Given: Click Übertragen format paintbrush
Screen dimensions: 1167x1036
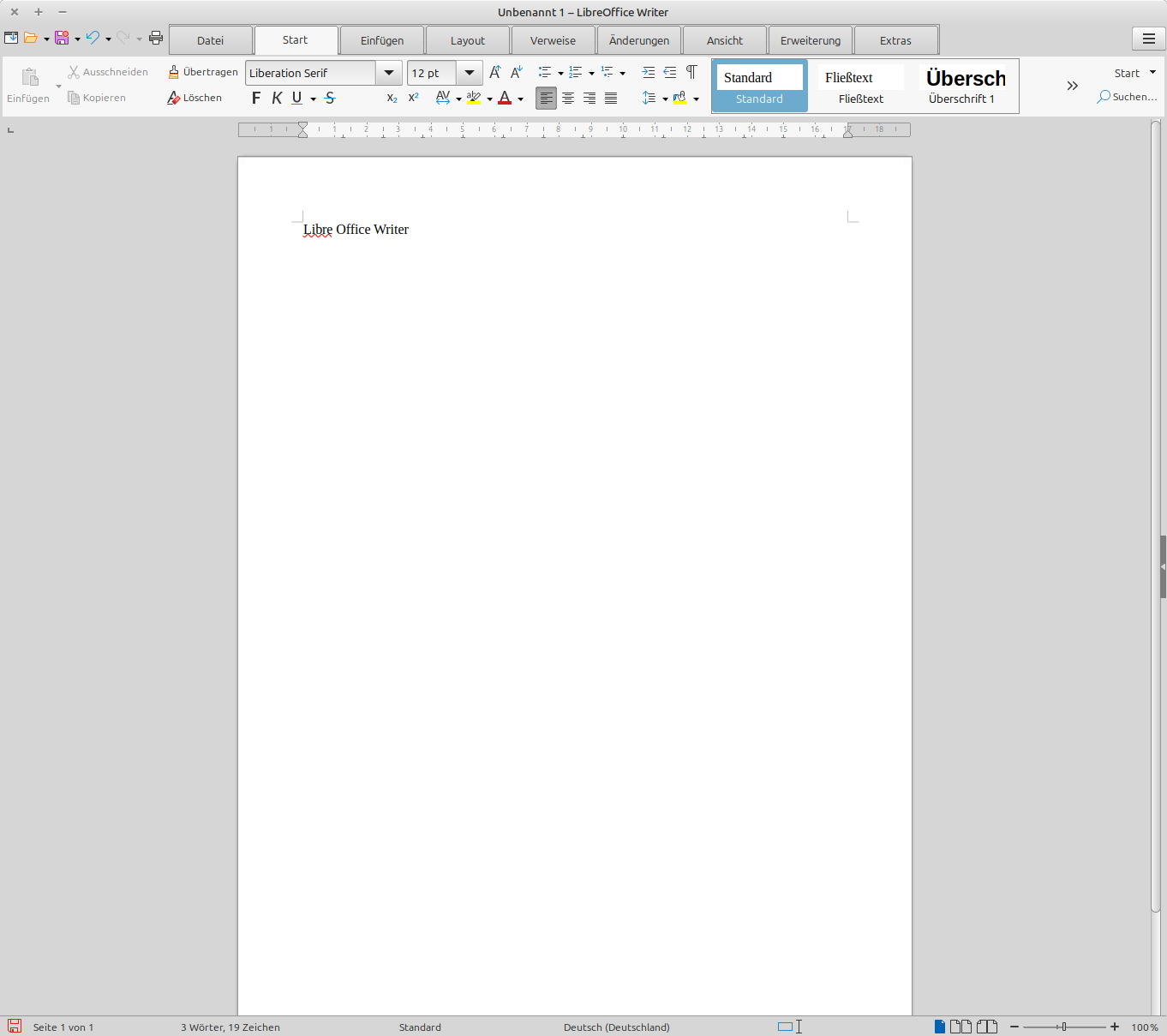Looking at the screenshot, I should (203, 72).
